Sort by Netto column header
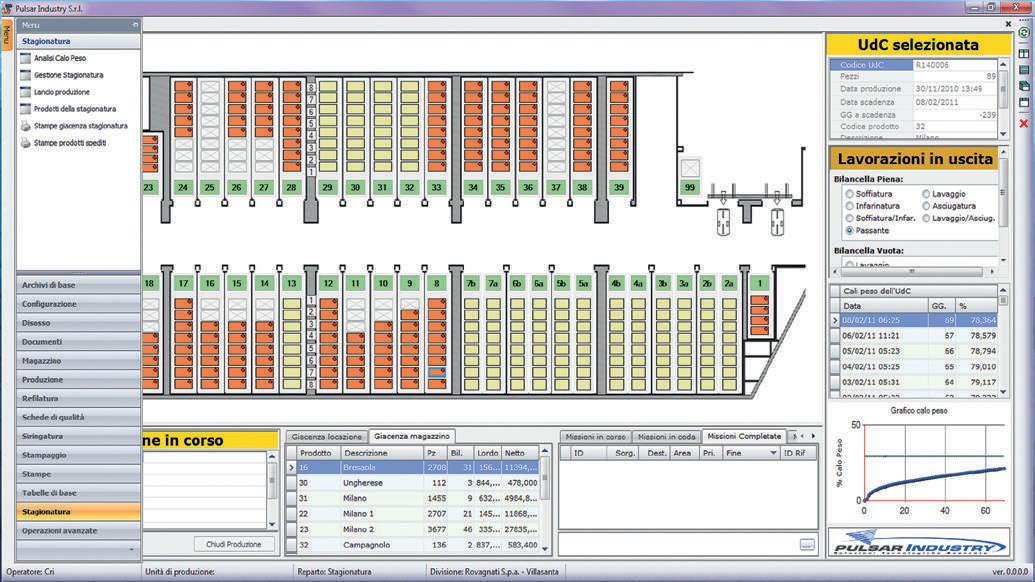This screenshot has width=1035, height=582. point(520,453)
